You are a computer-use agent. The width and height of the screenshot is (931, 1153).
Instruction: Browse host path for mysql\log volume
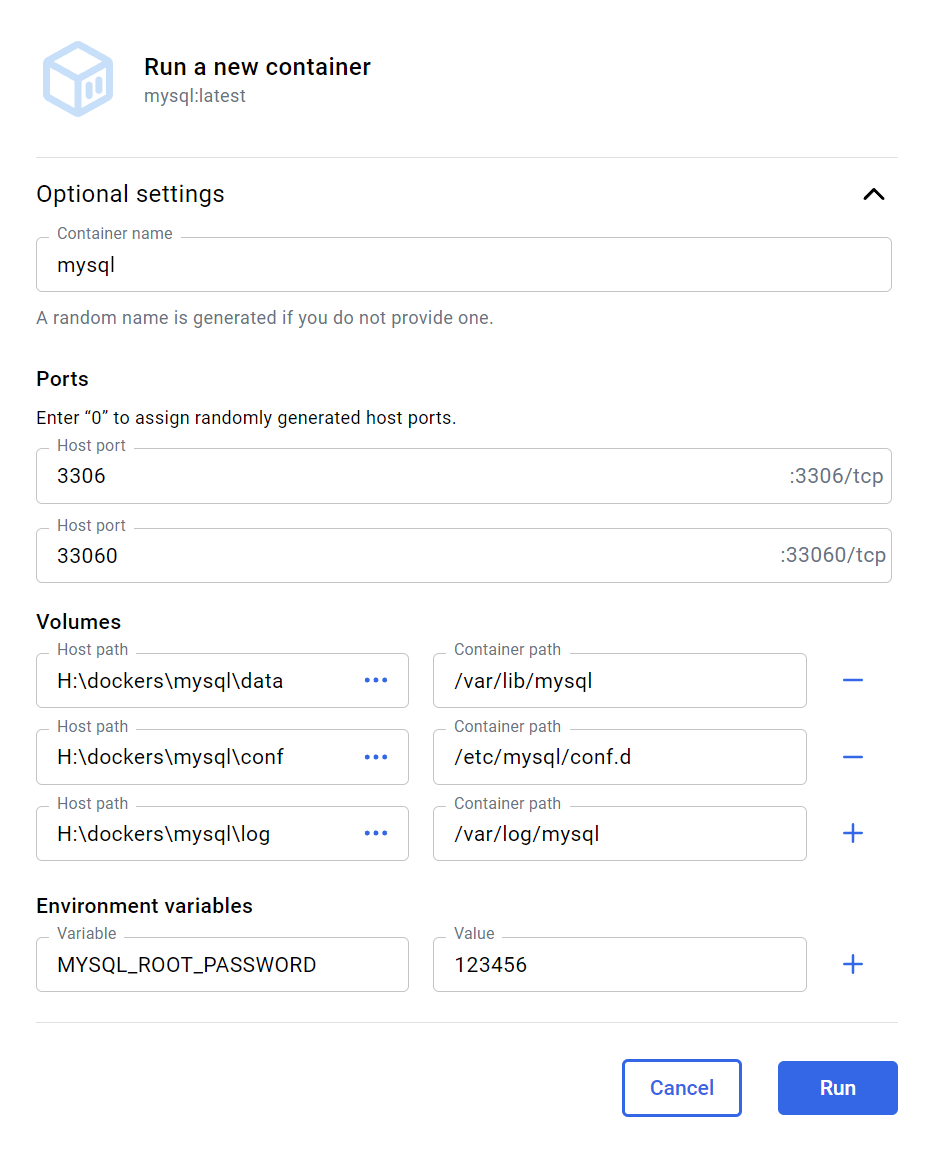(x=376, y=833)
